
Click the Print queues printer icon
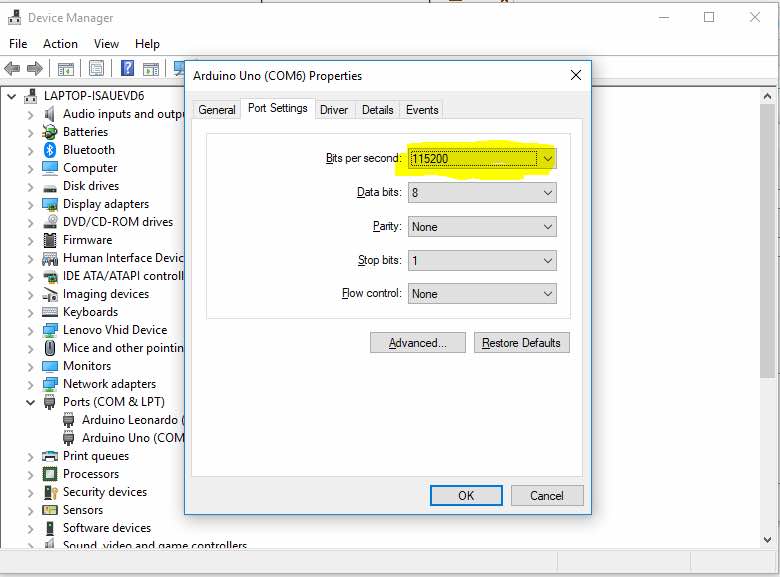coord(50,456)
